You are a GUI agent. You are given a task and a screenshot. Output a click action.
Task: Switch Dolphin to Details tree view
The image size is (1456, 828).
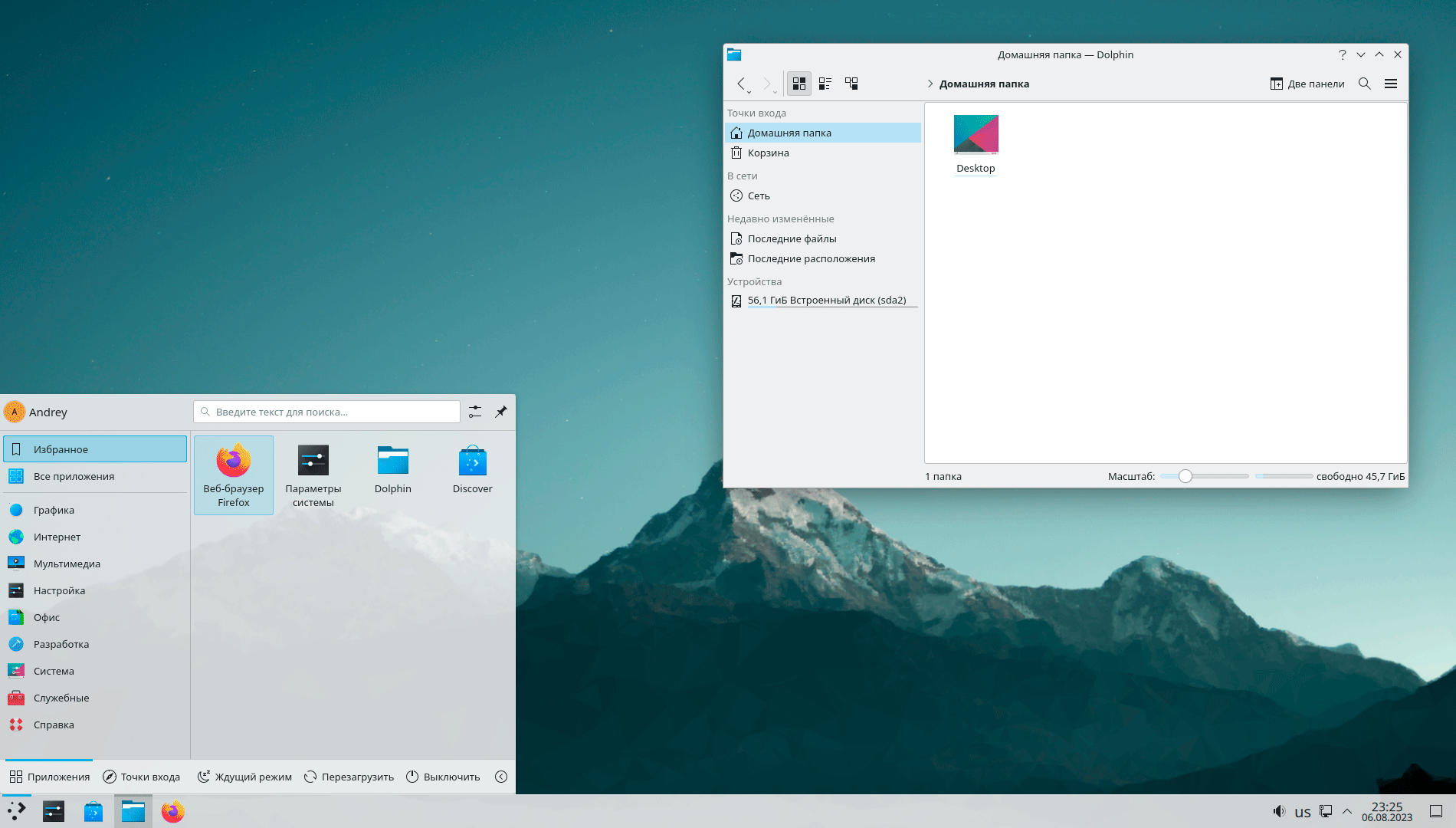(x=851, y=84)
